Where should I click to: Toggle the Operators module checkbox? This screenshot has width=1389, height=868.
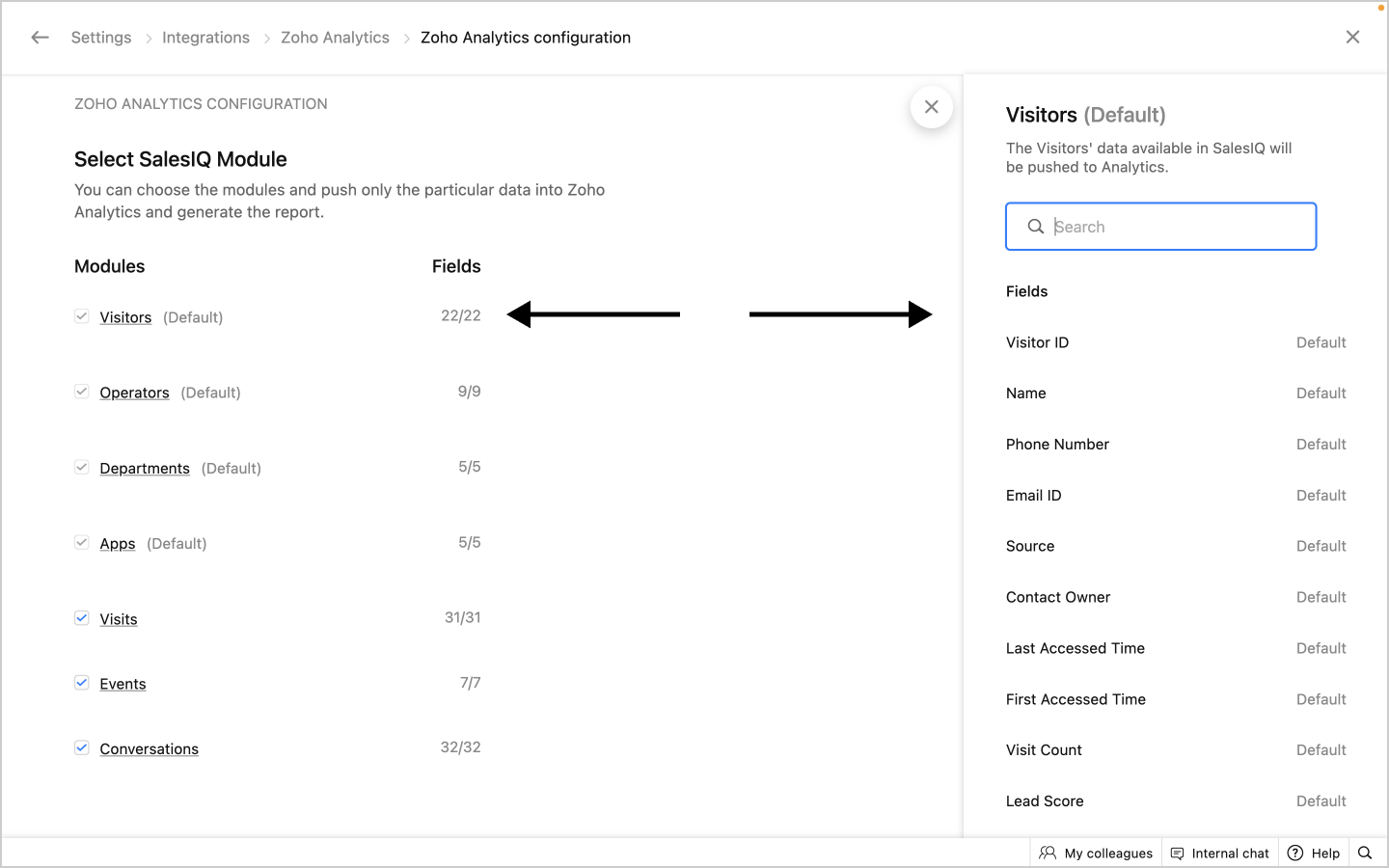[82, 392]
